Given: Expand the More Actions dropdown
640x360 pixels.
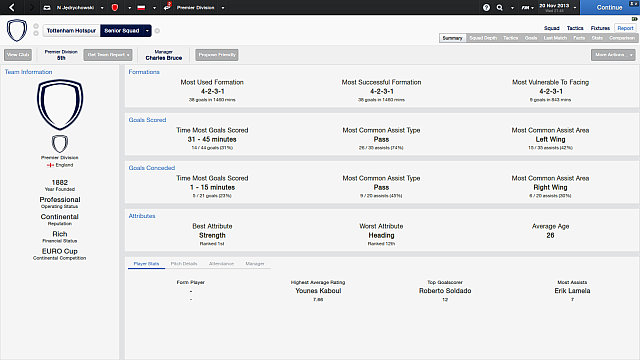Looking at the screenshot, I should (x=613, y=55).
